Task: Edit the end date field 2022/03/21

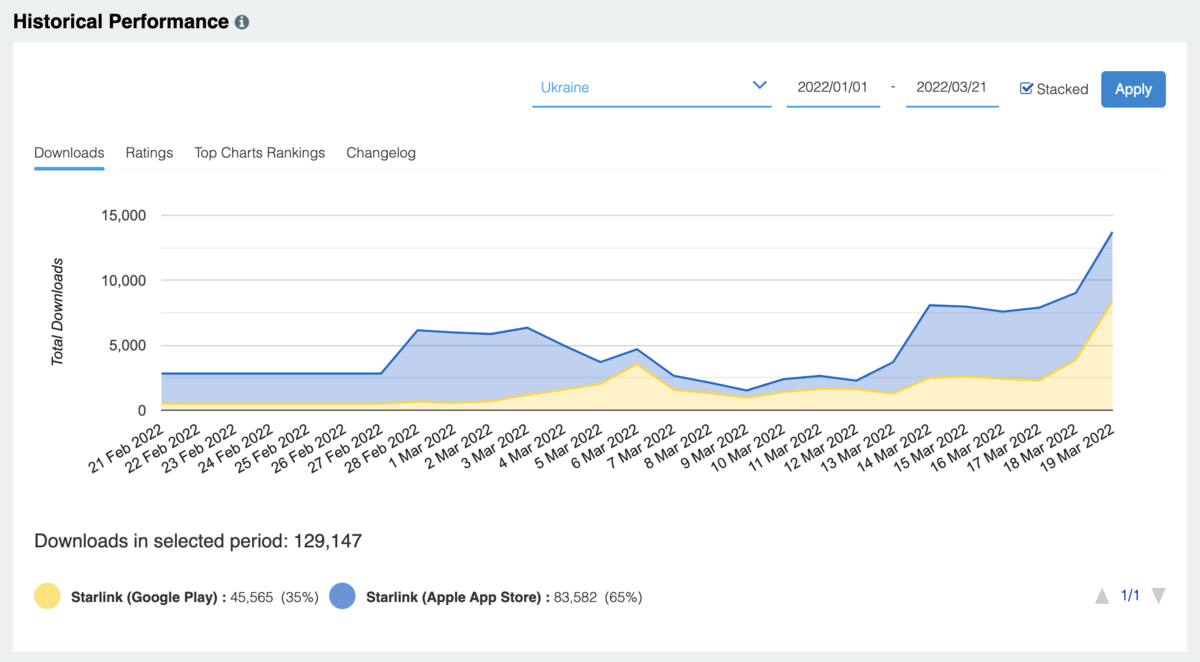Action: coord(952,88)
